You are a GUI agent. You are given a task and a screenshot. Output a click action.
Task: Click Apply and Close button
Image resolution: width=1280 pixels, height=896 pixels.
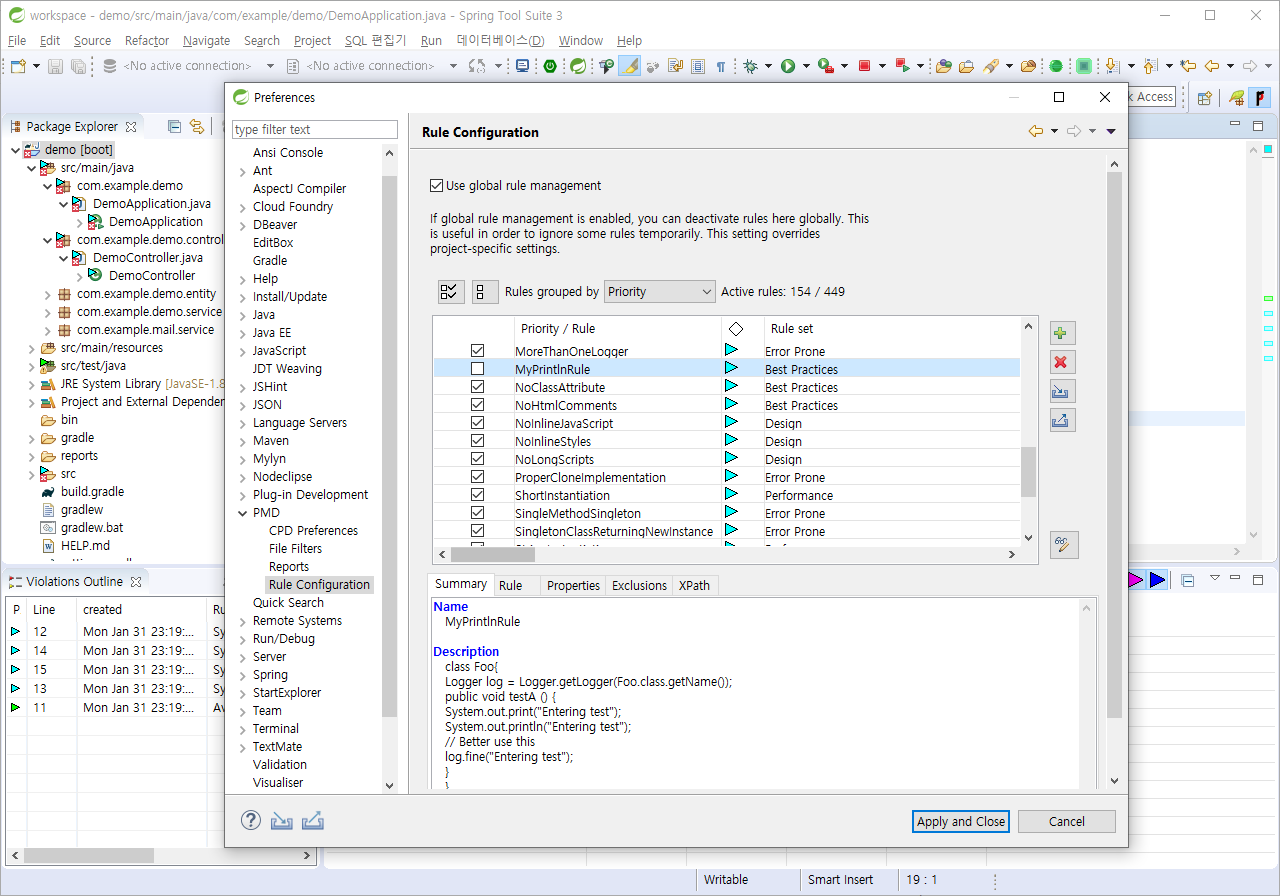coord(961,821)
